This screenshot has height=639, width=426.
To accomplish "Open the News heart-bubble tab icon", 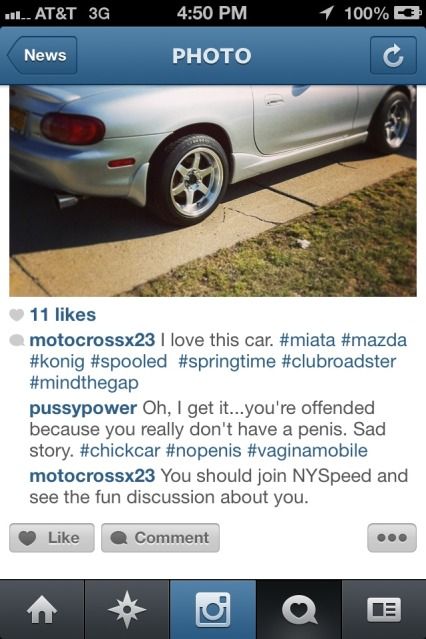I will pos(299,610).
